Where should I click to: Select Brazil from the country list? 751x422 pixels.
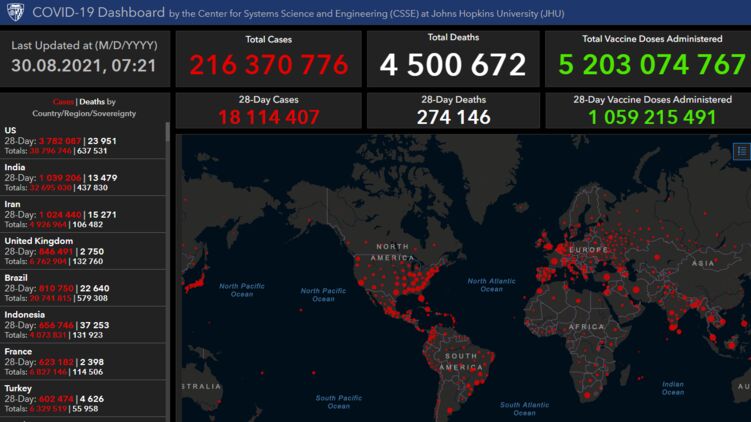point(82,289)
